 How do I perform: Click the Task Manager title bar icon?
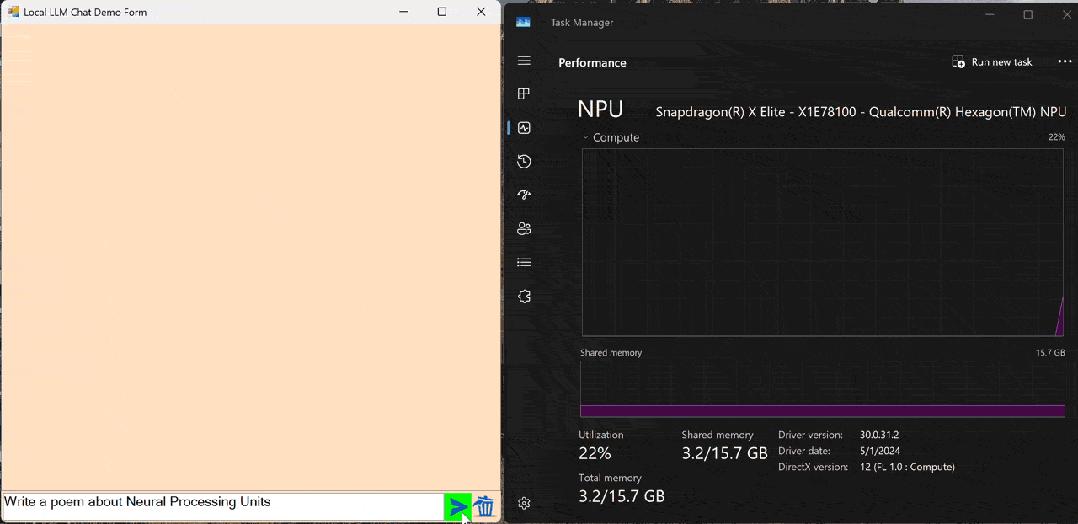point(523,22)
